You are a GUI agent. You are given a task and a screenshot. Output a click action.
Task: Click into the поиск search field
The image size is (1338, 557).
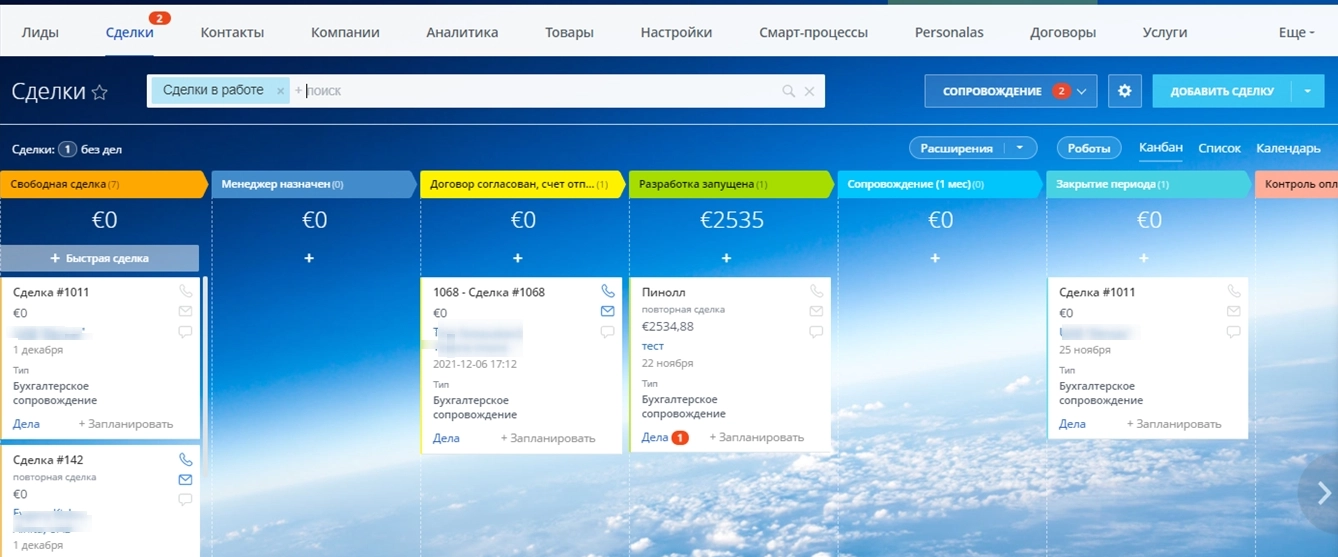540,91
